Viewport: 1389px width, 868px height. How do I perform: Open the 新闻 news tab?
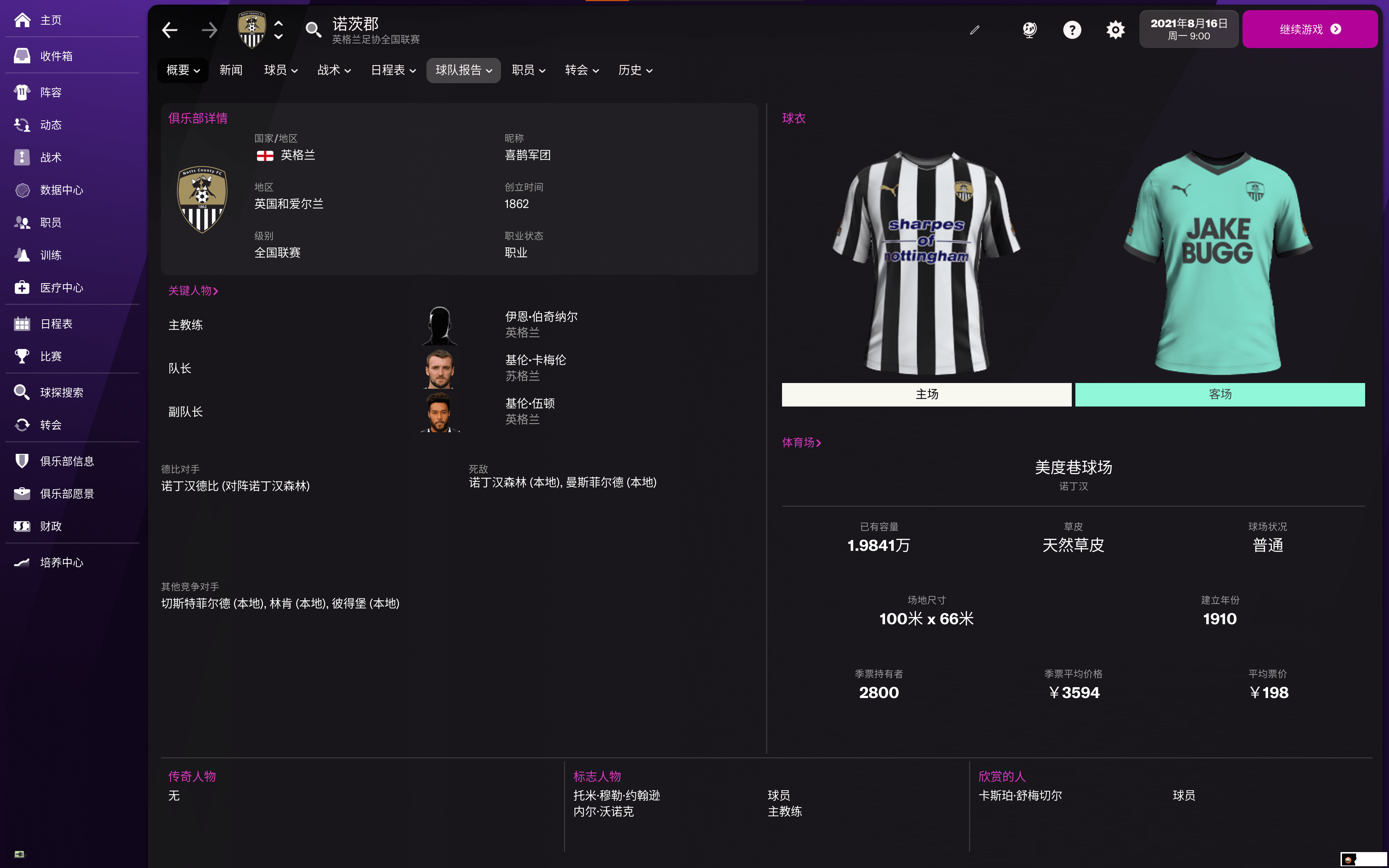[x=231, y=70]
